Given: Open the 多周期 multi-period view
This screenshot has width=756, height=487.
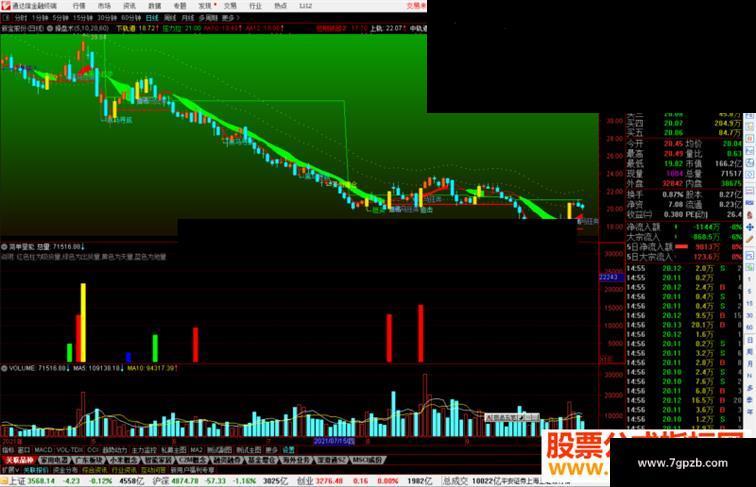Looking at the screenshot, I should [x=208, y=18].
